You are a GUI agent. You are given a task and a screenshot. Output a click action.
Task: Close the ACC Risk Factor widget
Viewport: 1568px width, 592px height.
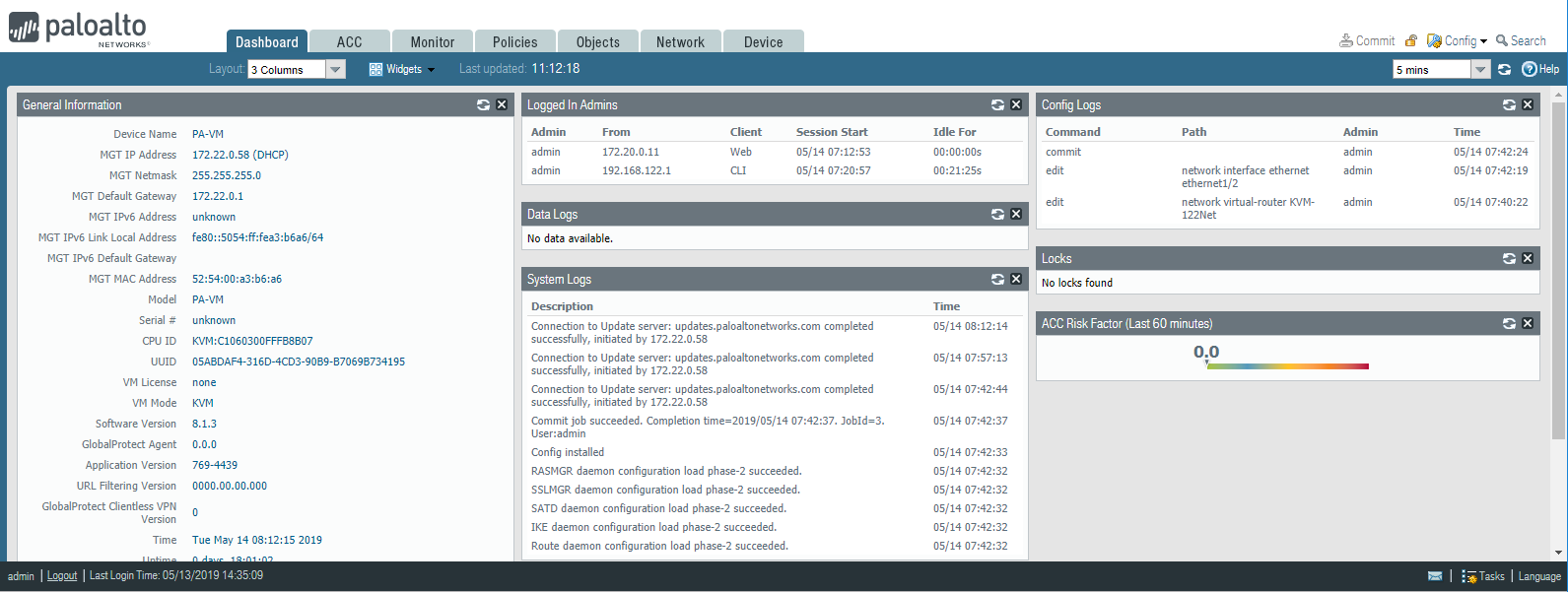(1528, 323)
